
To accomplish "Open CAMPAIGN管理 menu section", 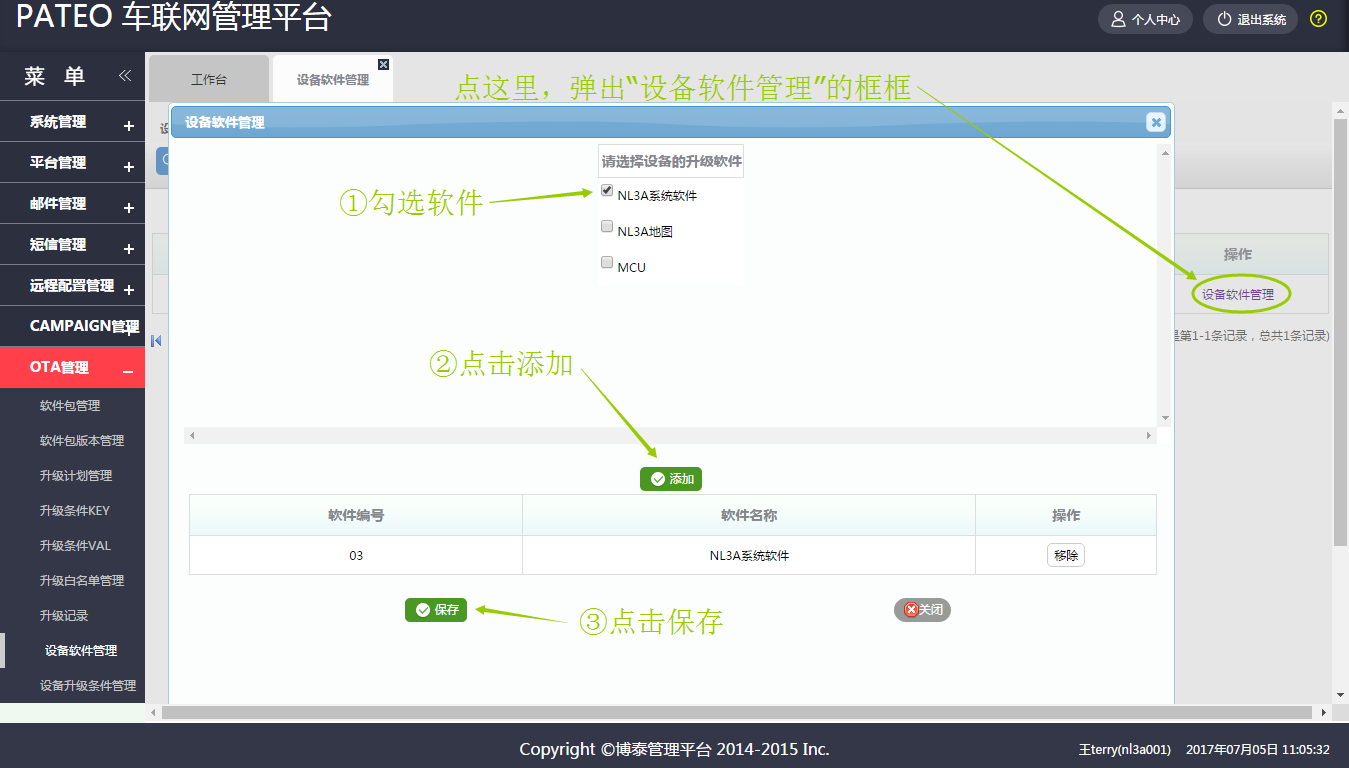I will (x=72, y=326).
